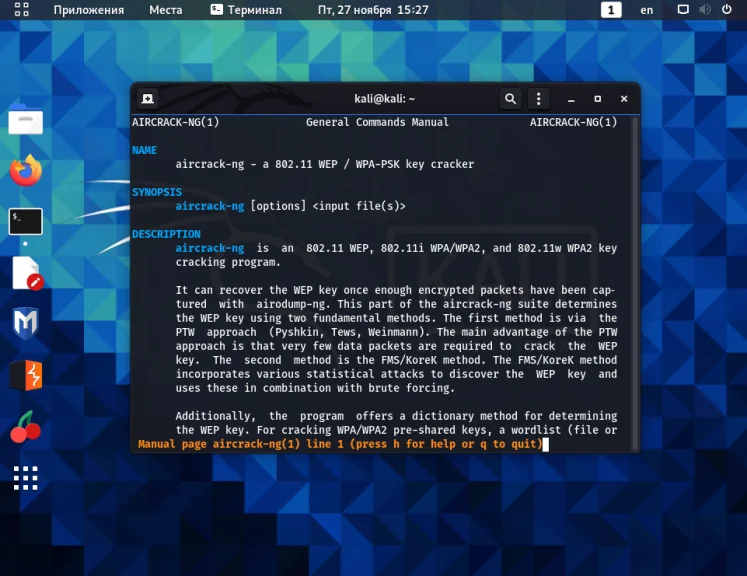Click 'aircrack-ng' in the SYNOPSIS line

click(210, 206)
